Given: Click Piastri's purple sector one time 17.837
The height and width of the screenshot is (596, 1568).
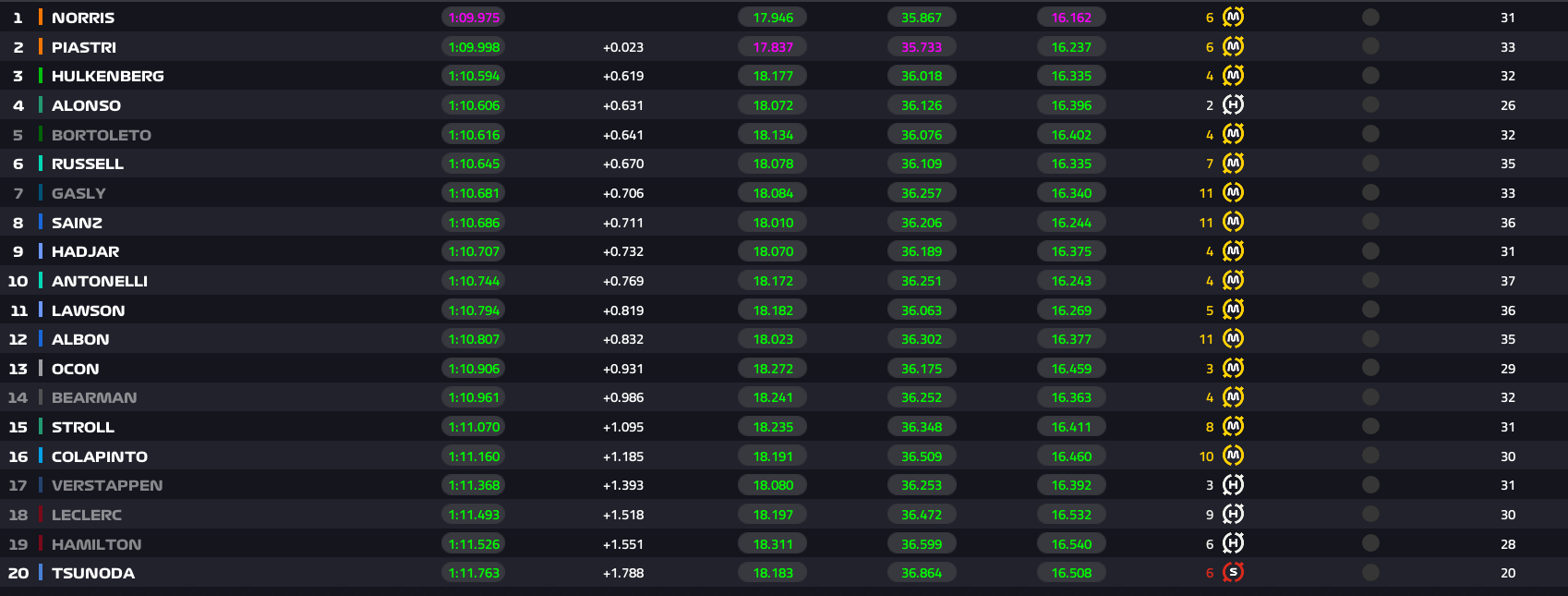Looking at the screenshot, I should pos(773,47).
